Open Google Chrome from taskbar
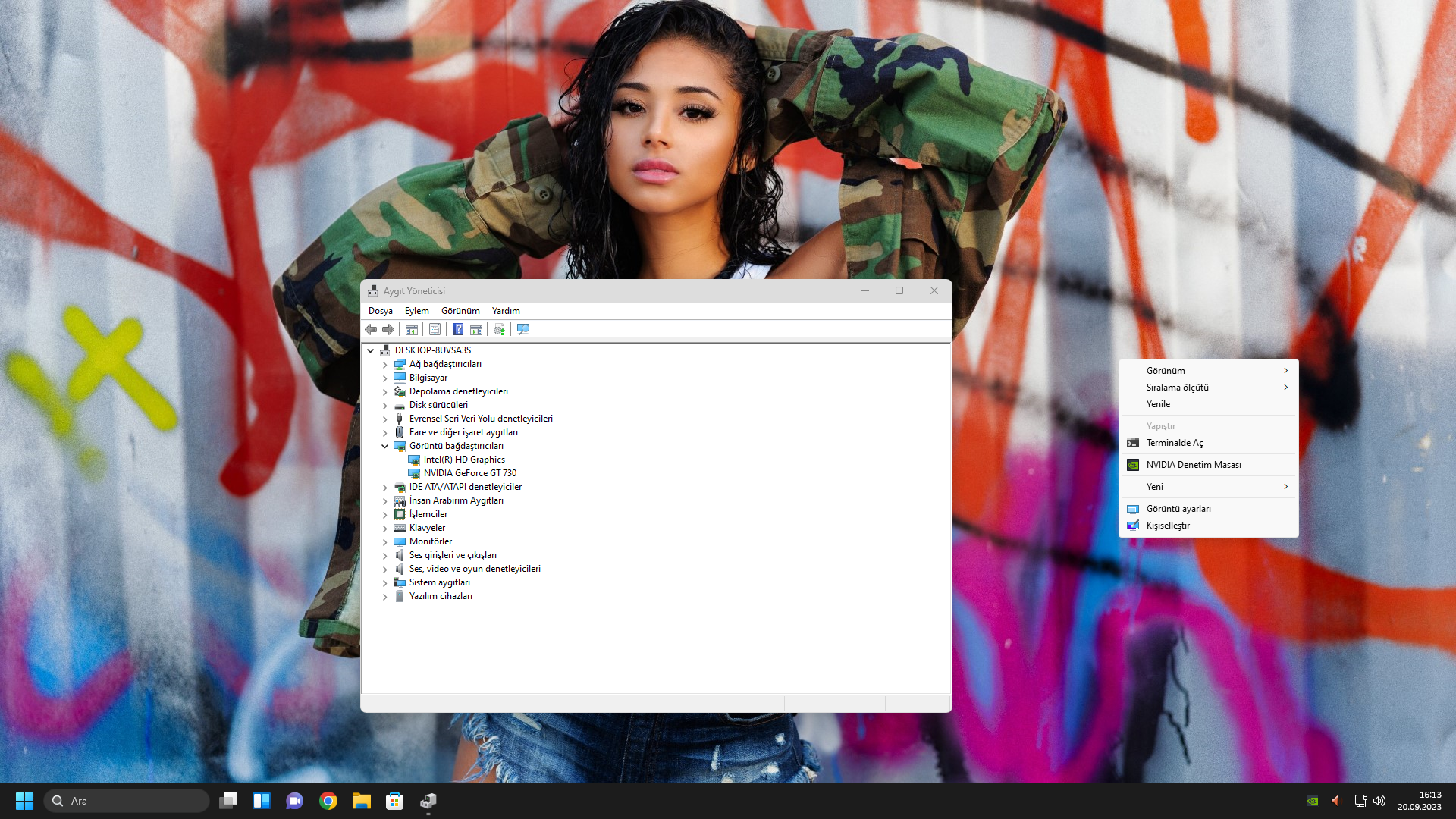This screenshot has width=1456, height=819. pos(328,801)
